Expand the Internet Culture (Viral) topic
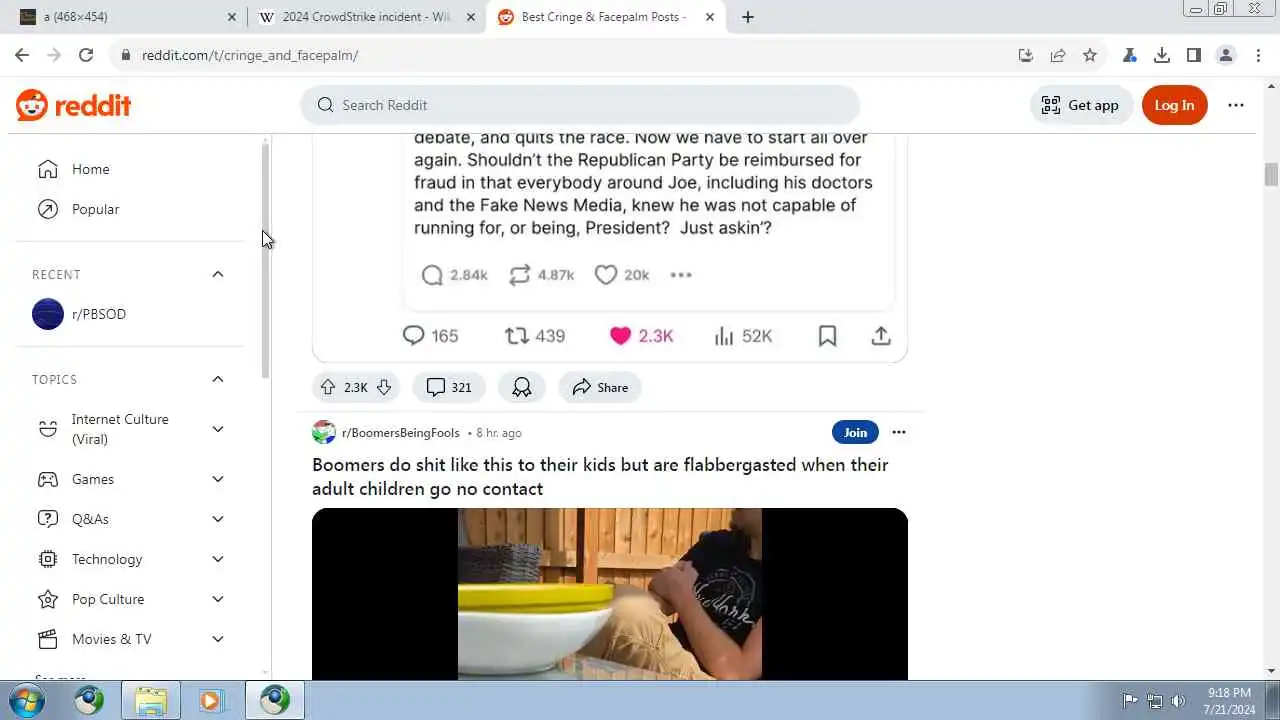This screenshot has height=720, width=1280. point(218,429)
